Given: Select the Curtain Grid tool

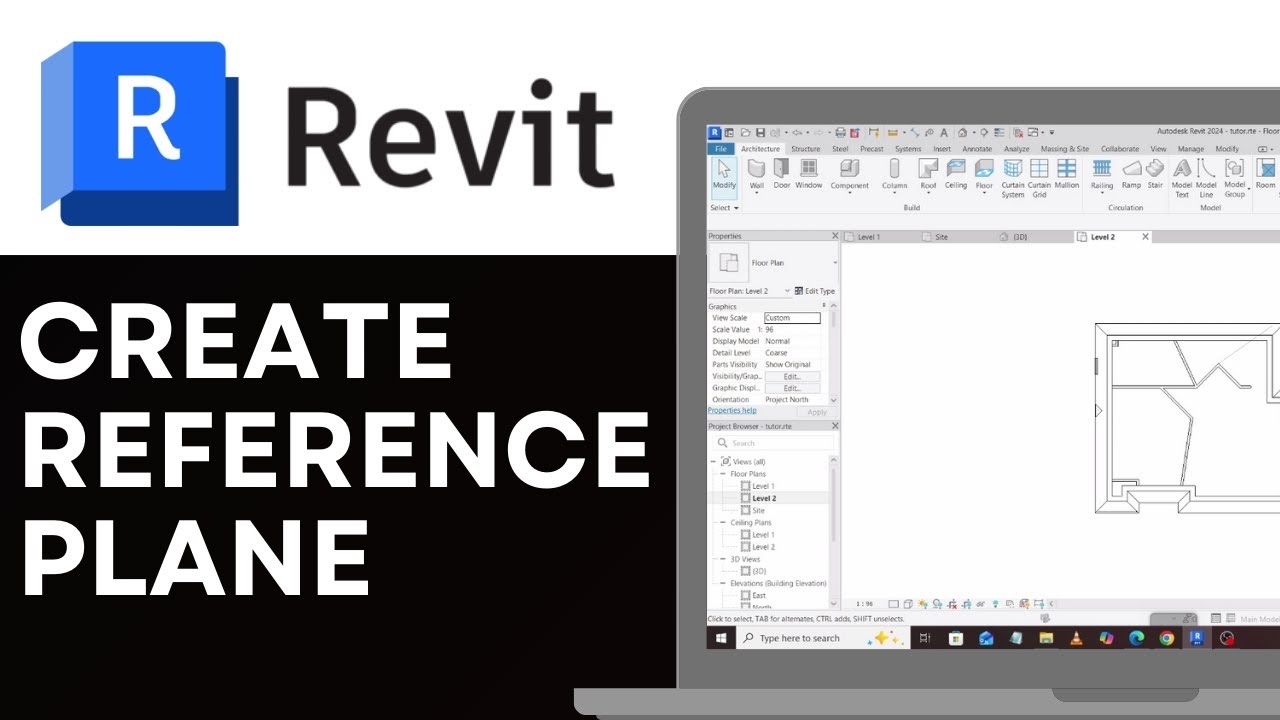Looking at the screenshot, I should pos(1039,178).
